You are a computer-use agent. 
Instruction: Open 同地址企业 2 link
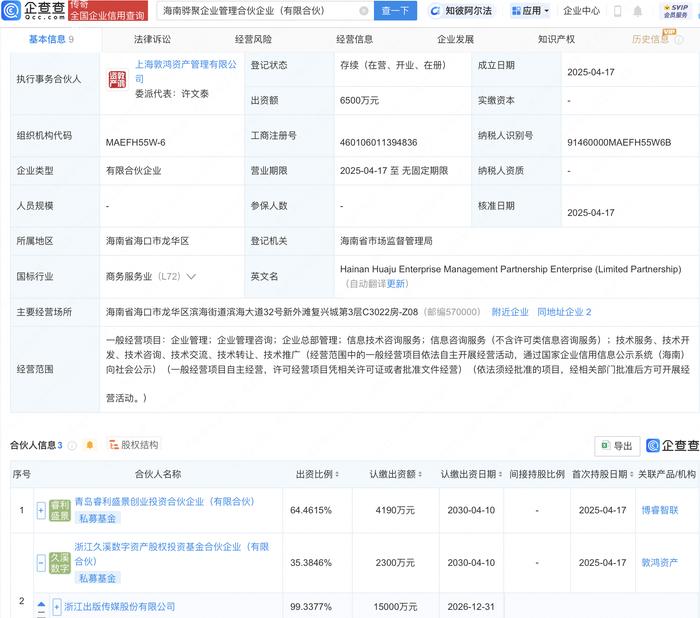tap(564, 312)
